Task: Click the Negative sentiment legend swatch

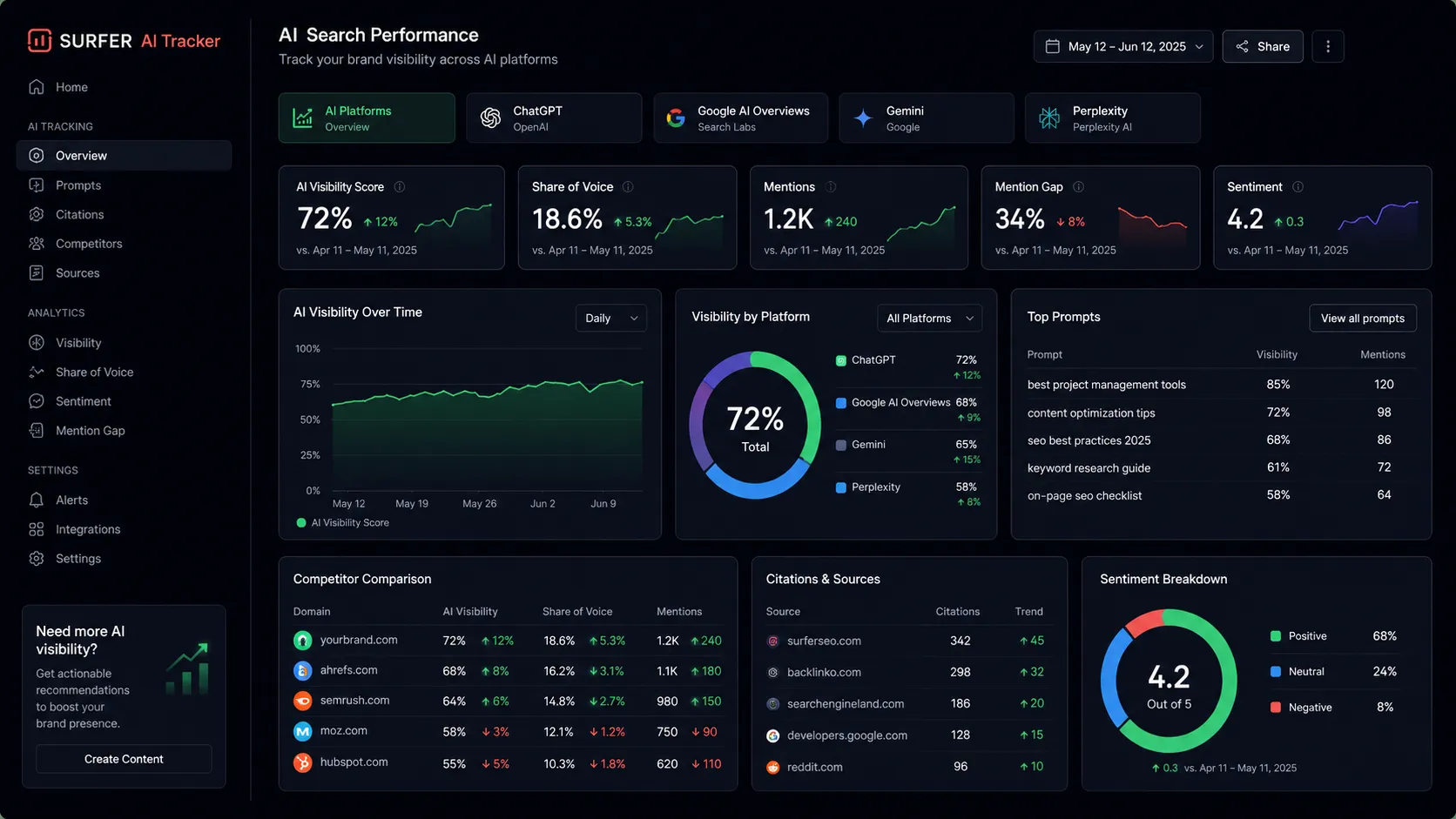Action: [1276, 708]
